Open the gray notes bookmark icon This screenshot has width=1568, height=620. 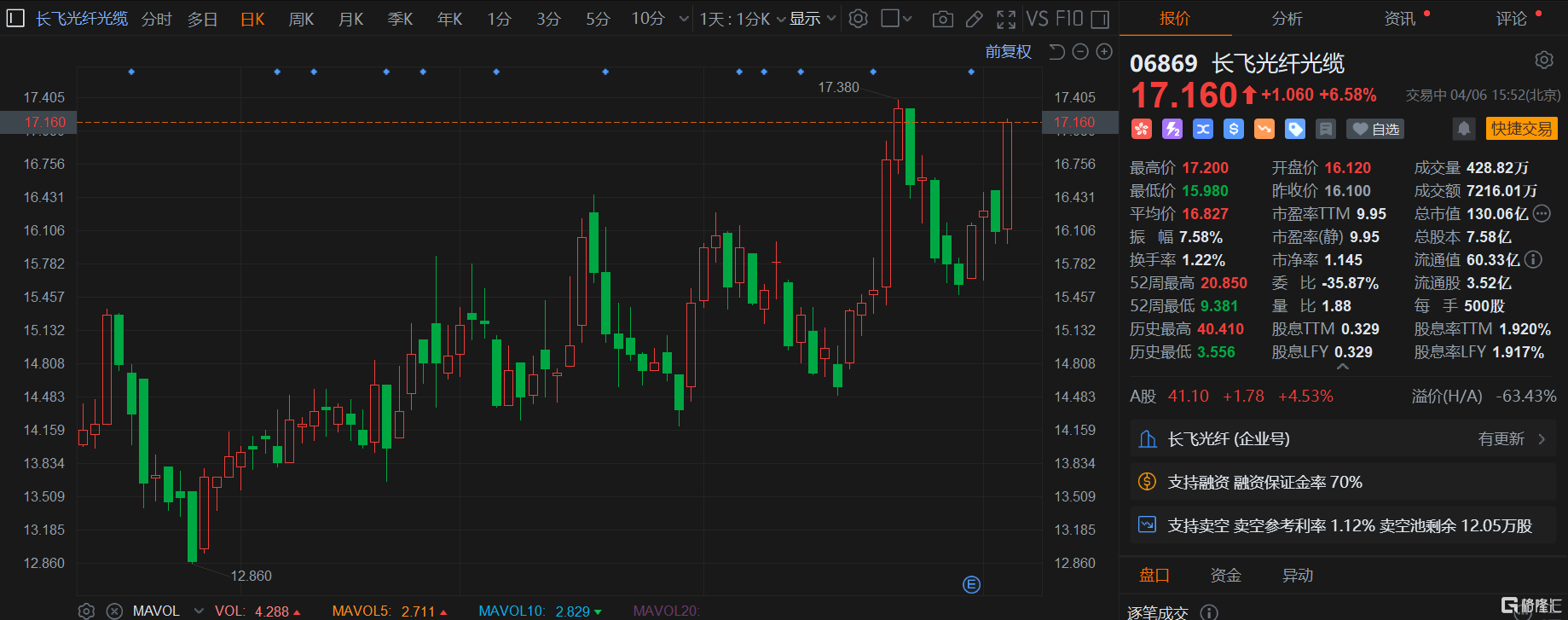(1326, 129)
